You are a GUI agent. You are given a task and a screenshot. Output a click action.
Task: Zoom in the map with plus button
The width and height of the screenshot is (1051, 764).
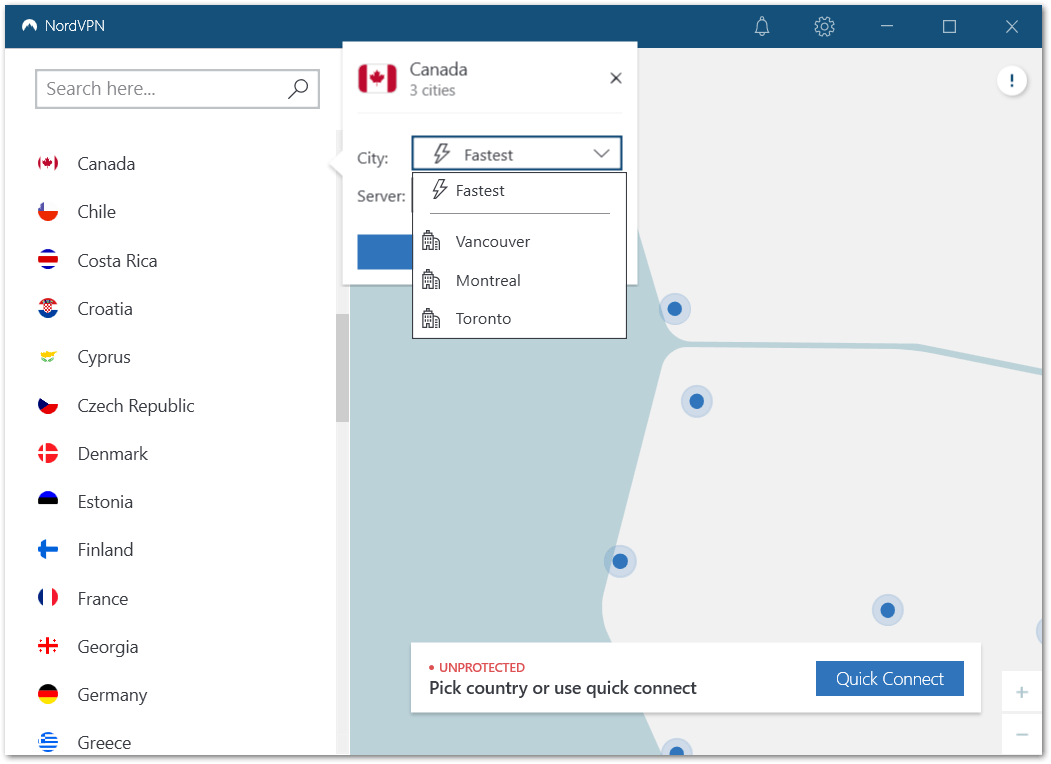[x=1022, y=692]
